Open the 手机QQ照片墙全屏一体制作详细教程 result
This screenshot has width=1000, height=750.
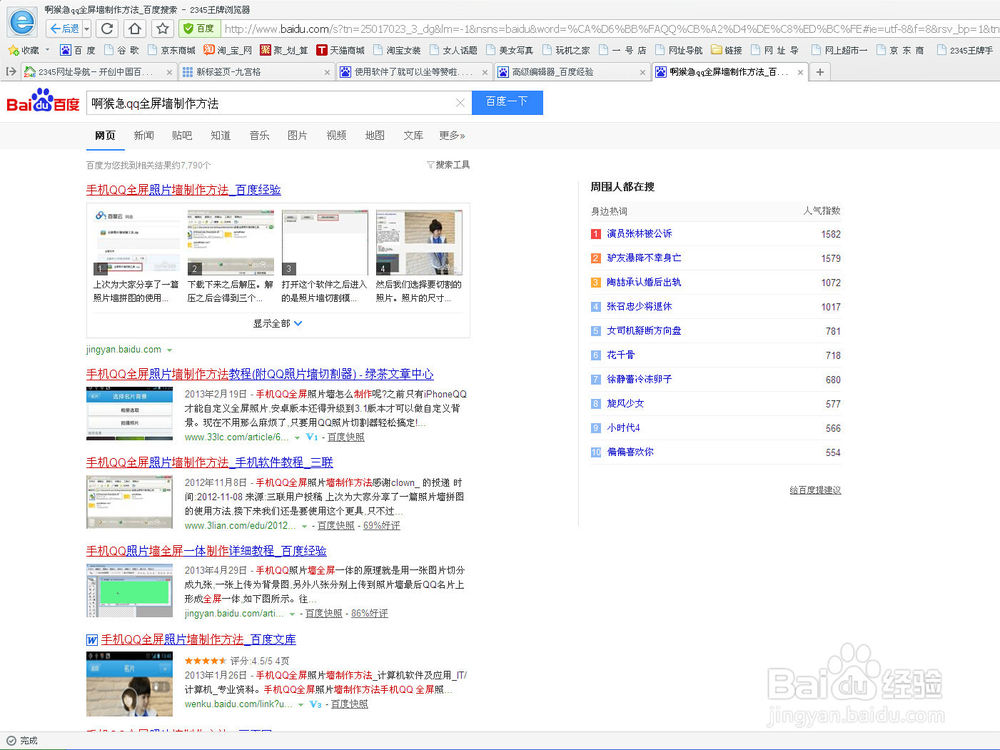coord(207,550)
